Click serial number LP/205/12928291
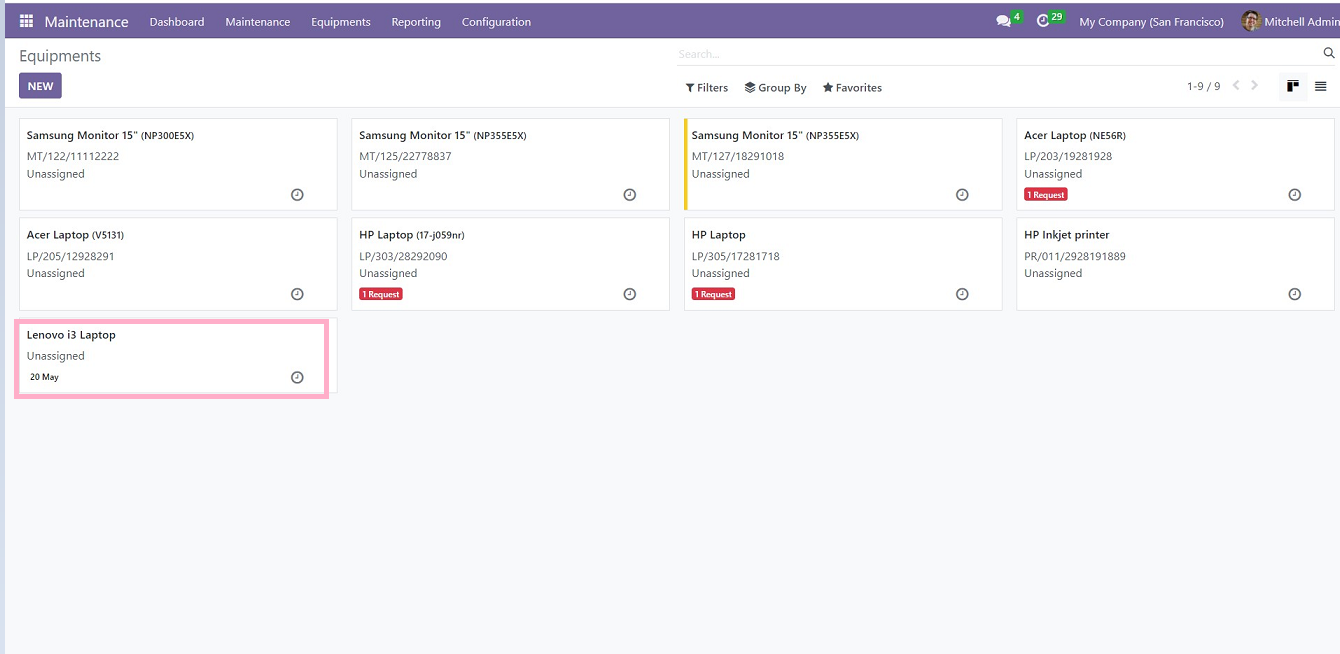The image size is (1340, 654). (x=71, y=256)
